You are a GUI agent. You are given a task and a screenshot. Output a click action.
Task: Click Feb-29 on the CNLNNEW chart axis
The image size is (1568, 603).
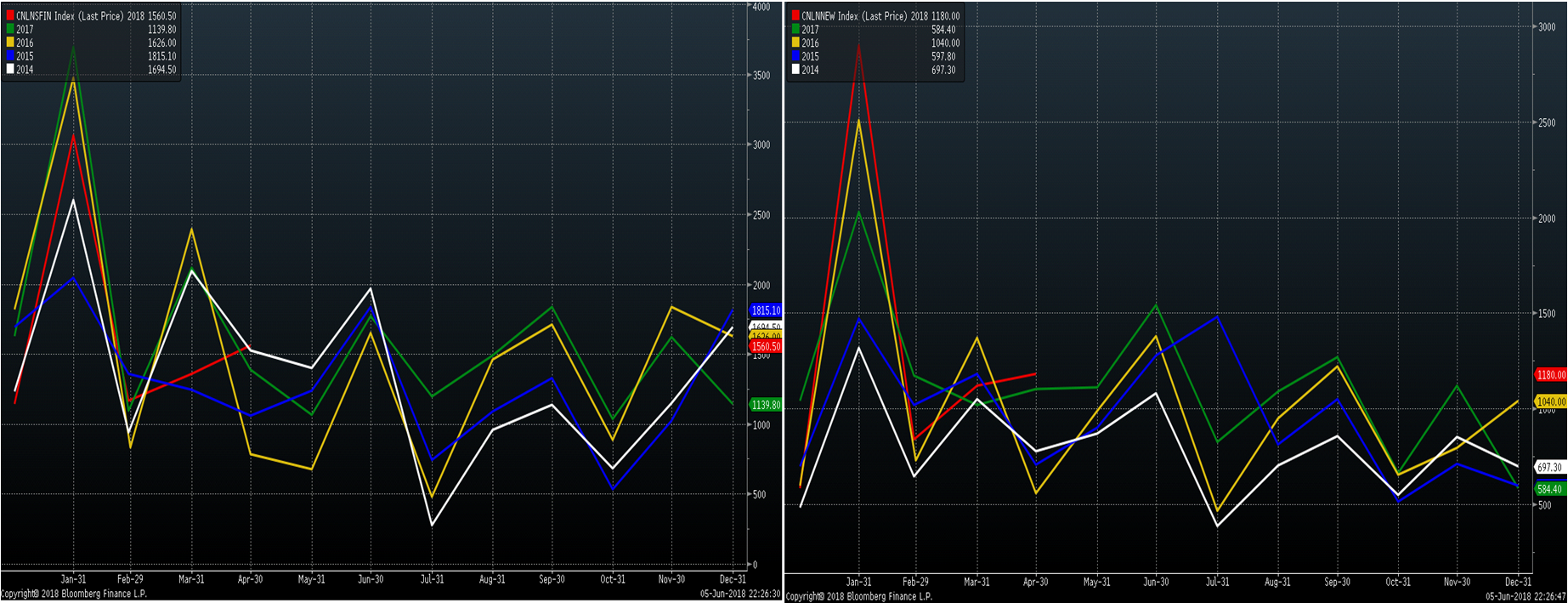coord(915,583)
